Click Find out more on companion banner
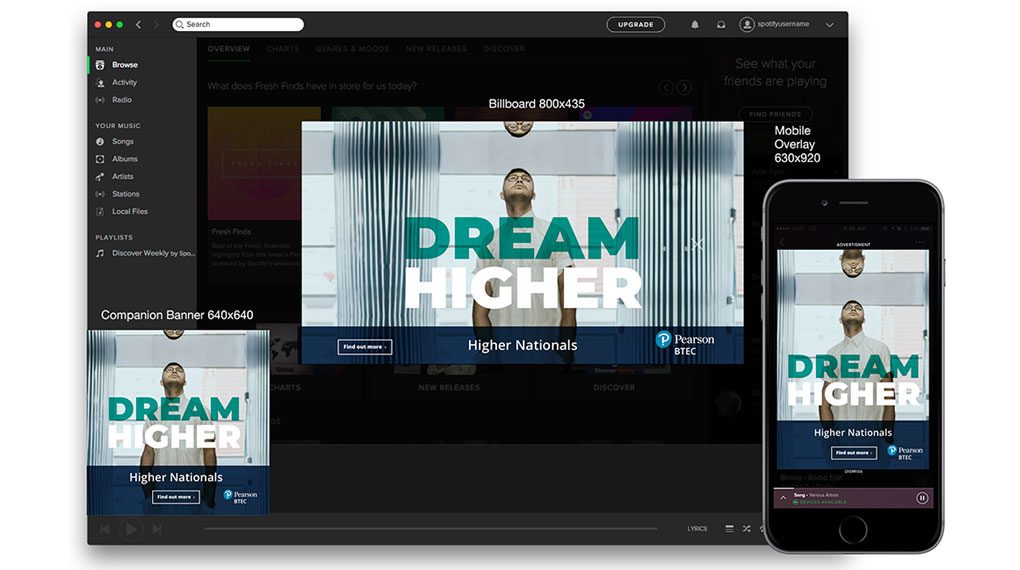This screenshot has height=570, width=1020. coord(176,497)
